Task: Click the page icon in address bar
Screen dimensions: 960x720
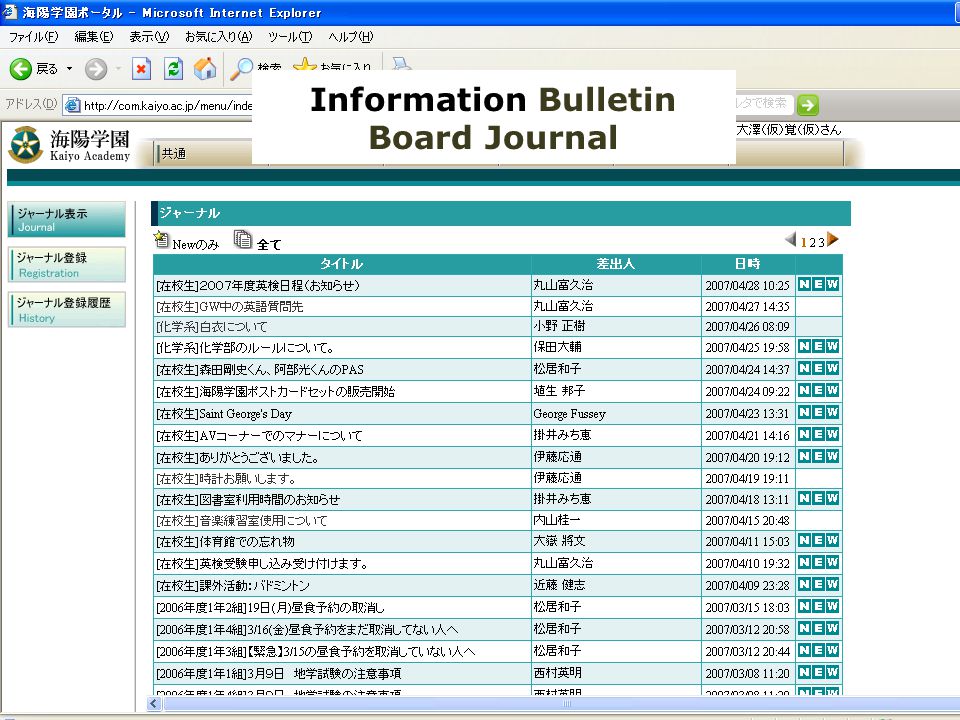Action: (x=73, y=105)
